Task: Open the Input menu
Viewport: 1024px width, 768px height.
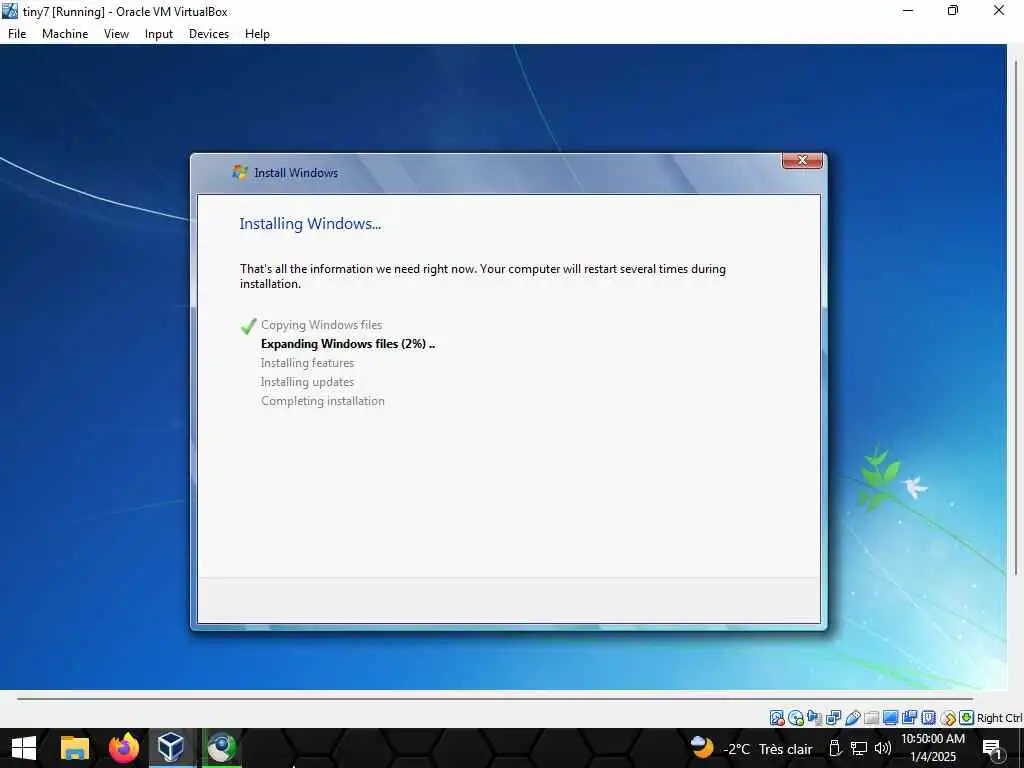Action: pyautogui.click(x=159, y=34)
